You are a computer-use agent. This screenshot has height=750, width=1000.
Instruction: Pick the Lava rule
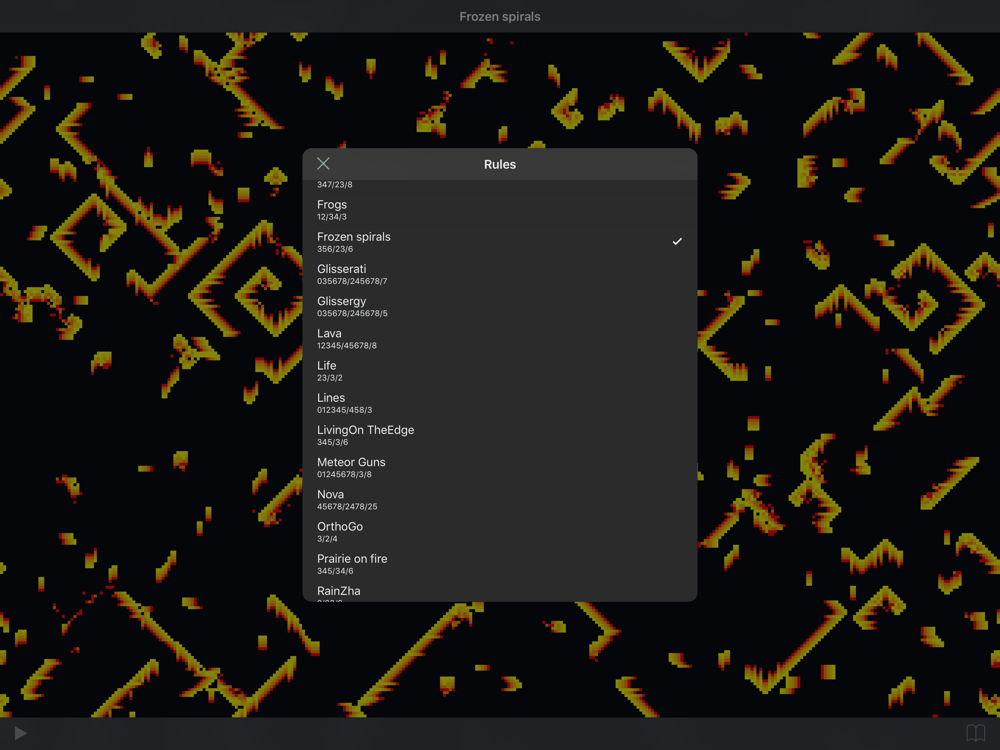pos(499,339)
